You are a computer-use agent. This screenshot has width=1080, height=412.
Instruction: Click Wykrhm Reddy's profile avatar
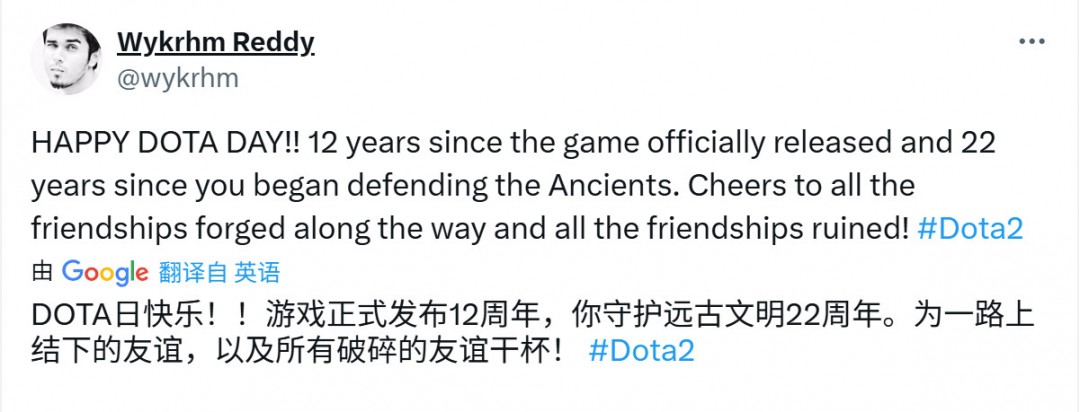pyautogui.click(x=65, y=59)
